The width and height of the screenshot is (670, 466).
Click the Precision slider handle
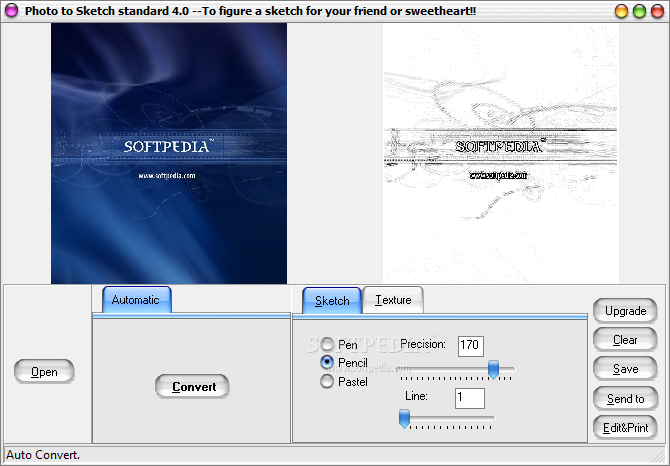pyautogui.click(x=494, y=369)
